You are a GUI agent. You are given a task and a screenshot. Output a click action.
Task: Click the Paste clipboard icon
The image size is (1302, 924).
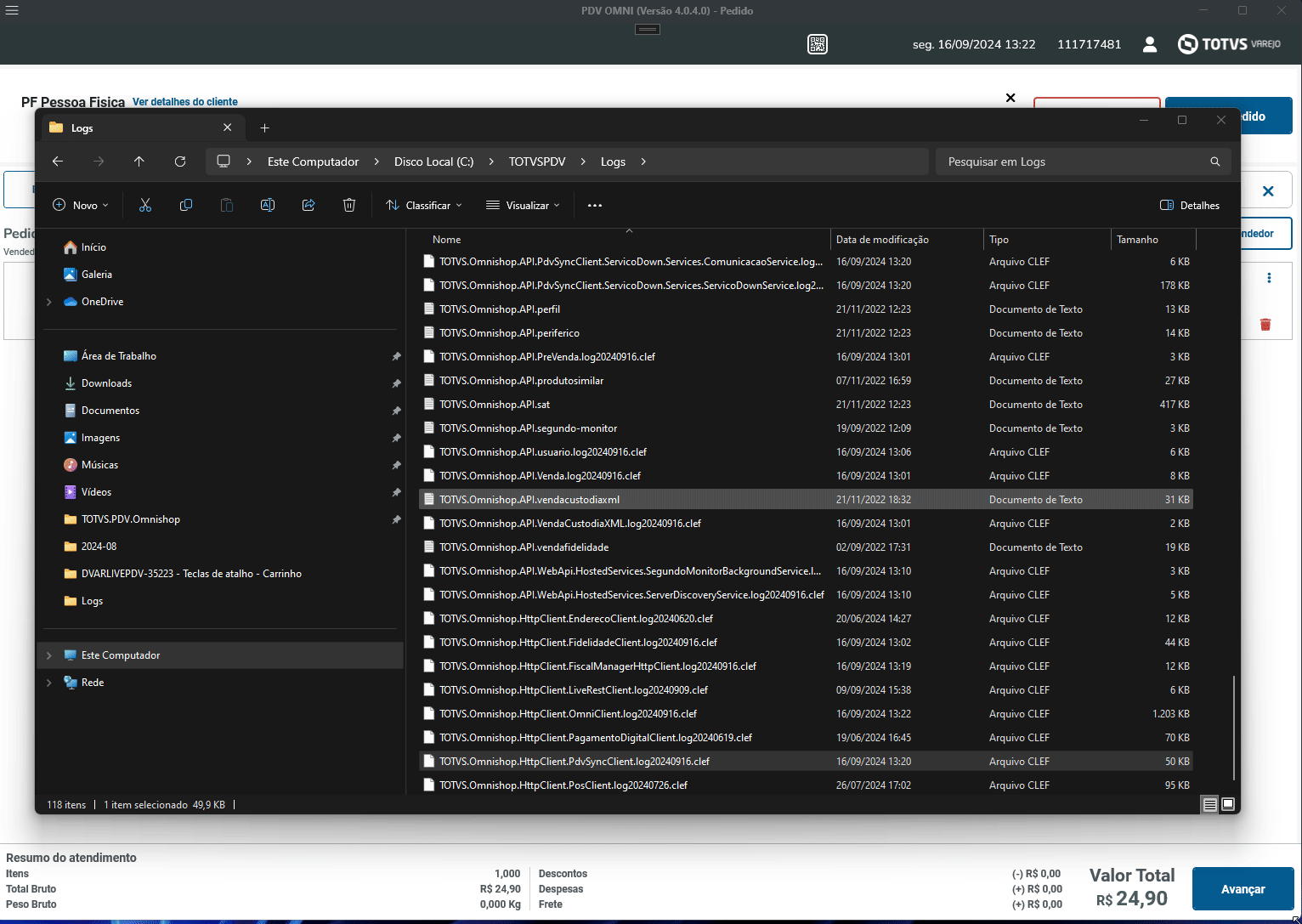[227, 205]
